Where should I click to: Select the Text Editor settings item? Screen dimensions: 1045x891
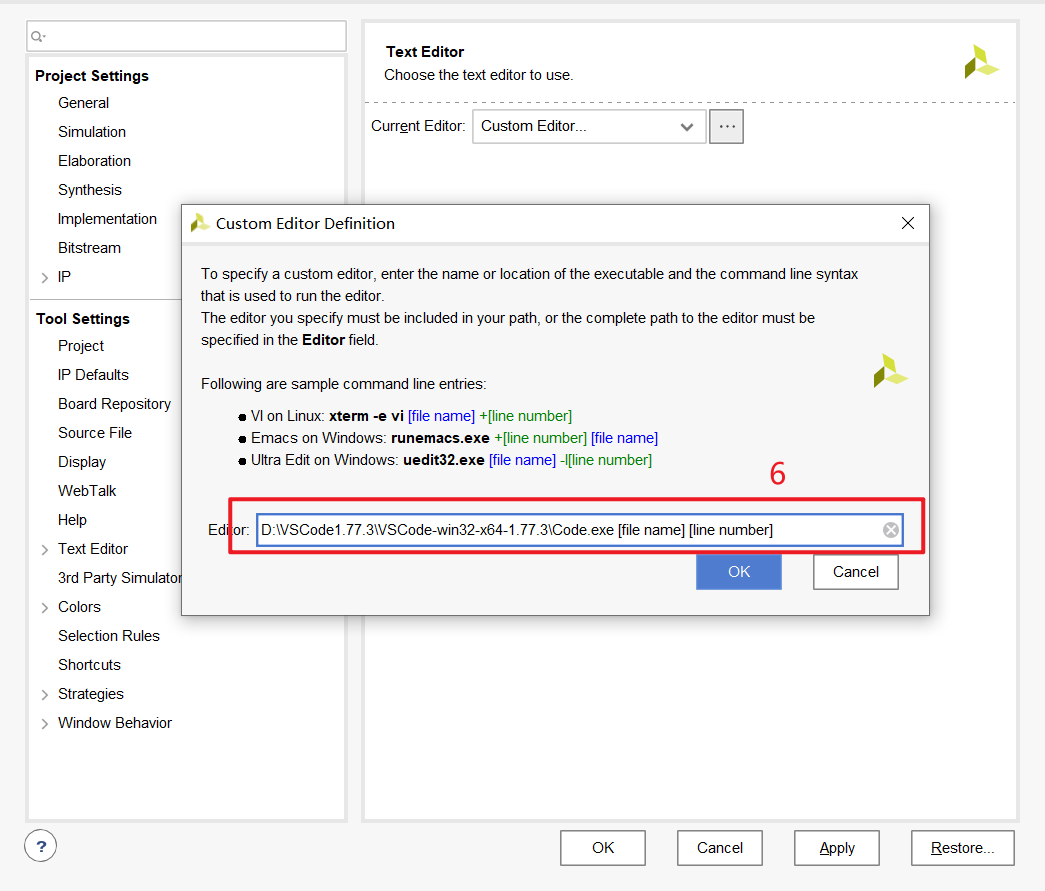click(x=93, y=549)
